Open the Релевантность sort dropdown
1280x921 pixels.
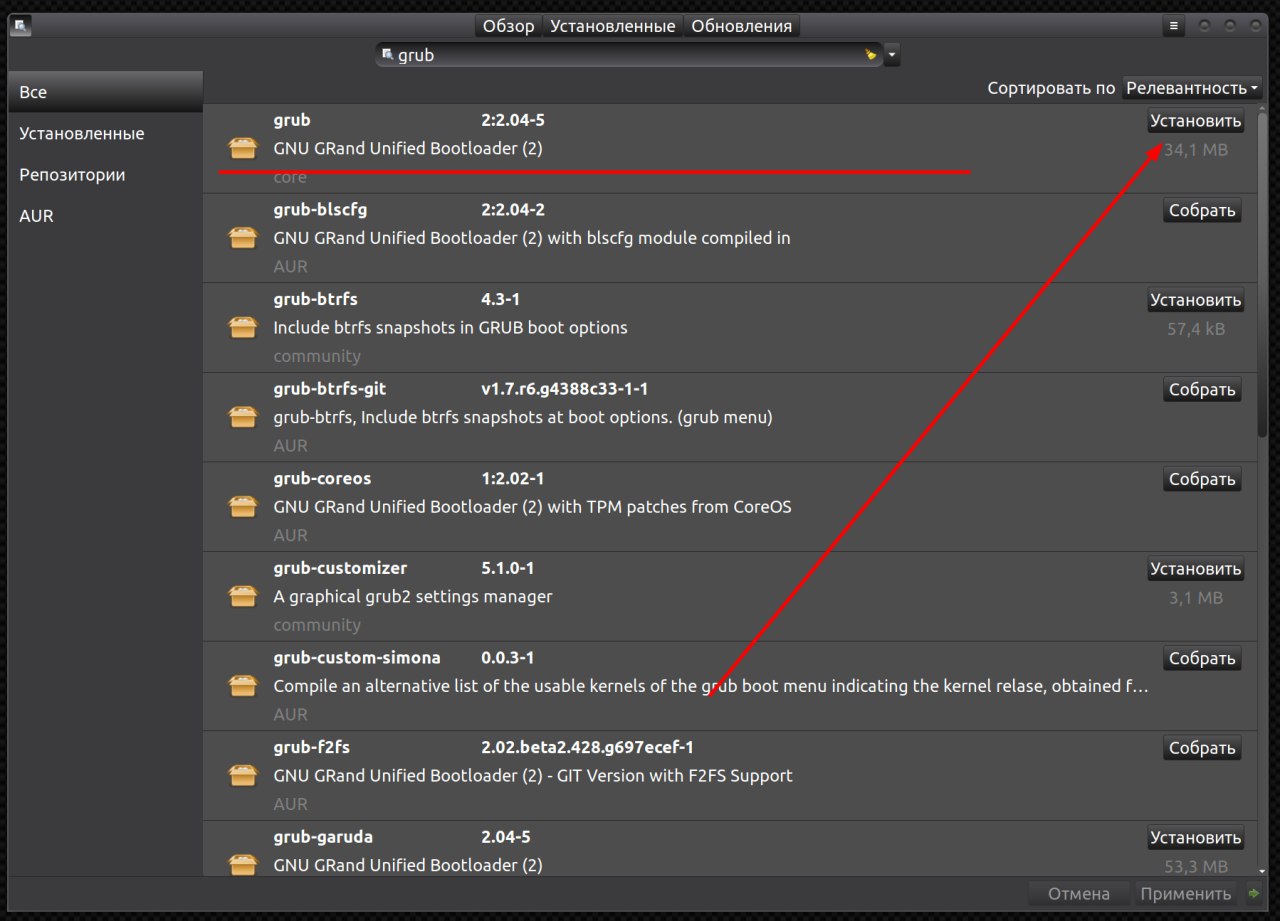tap(1192, 88)
